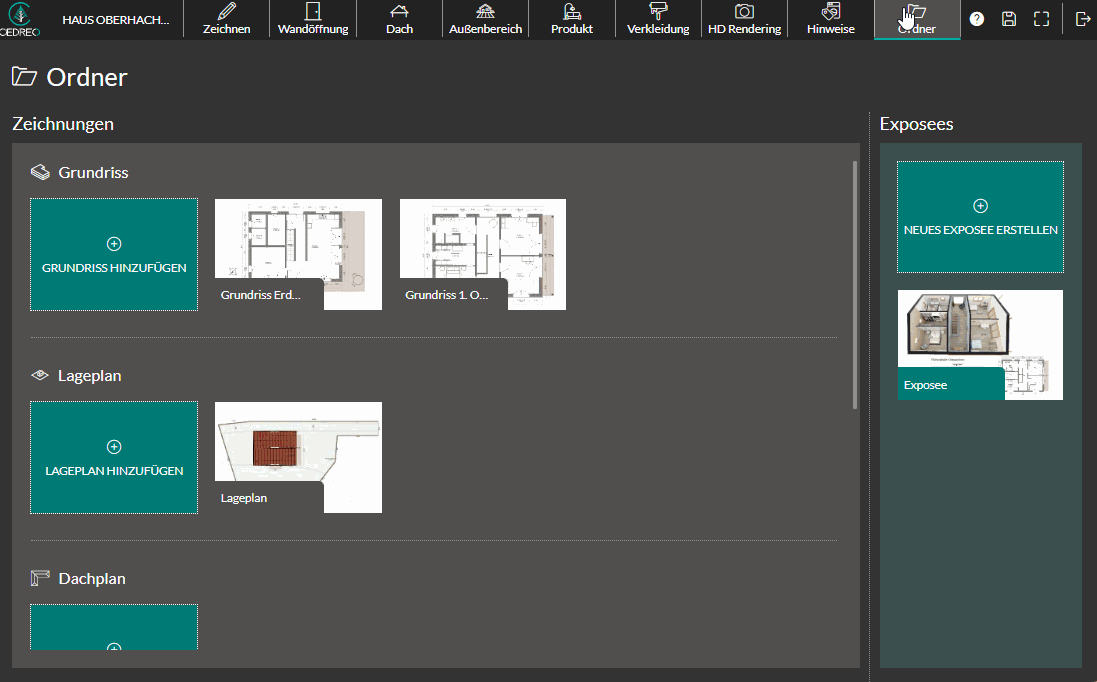
Task: Open the Grundriss 1. OG thumbnail
Action: (x=483, y=253)
